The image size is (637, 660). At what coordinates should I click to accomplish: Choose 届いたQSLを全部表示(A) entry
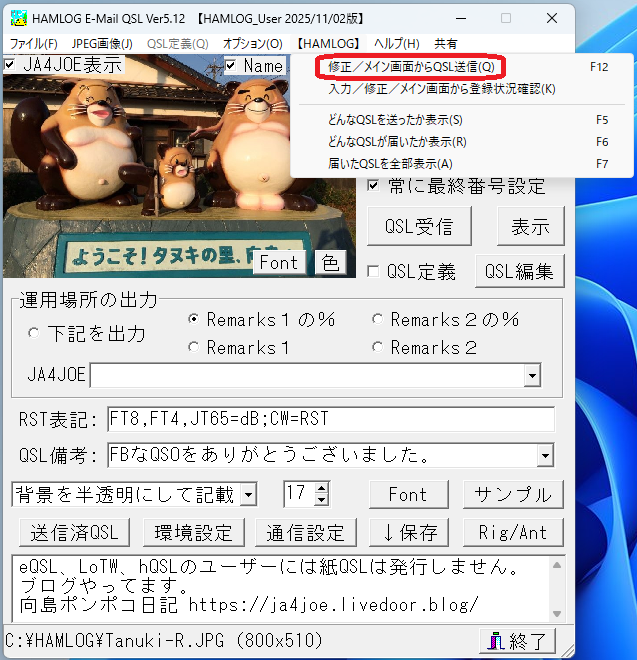click(462, 164)
